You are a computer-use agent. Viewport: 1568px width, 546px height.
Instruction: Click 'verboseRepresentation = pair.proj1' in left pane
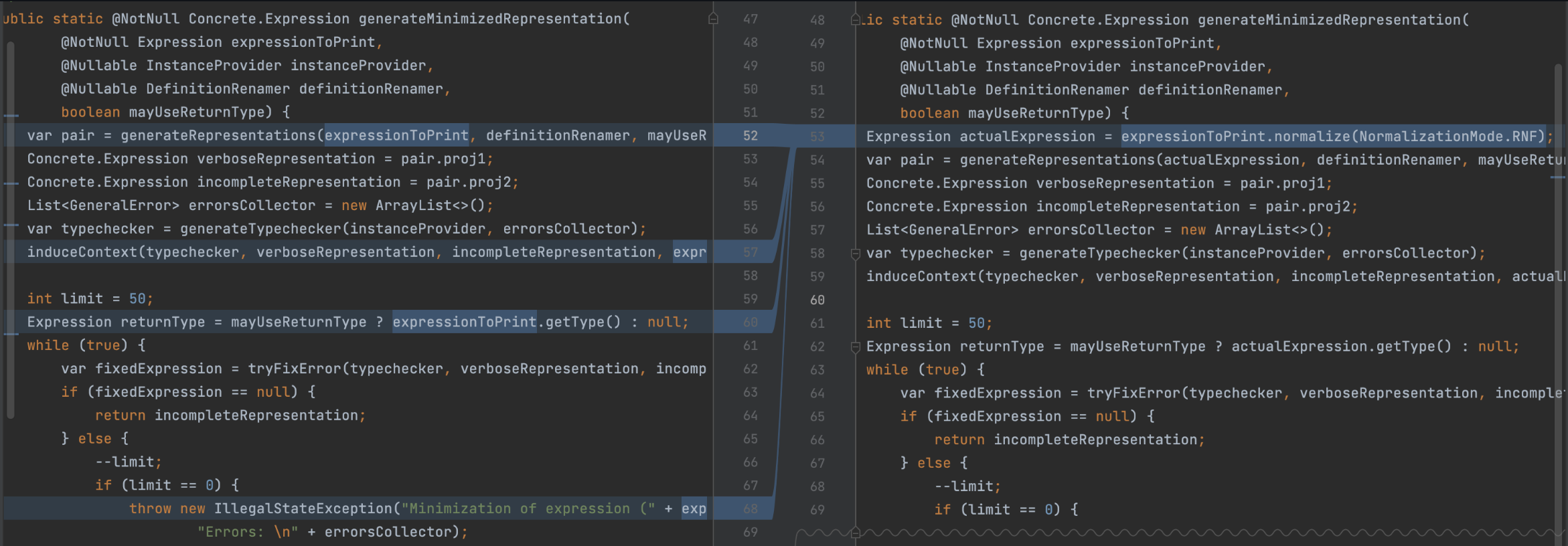coord(345,159)
